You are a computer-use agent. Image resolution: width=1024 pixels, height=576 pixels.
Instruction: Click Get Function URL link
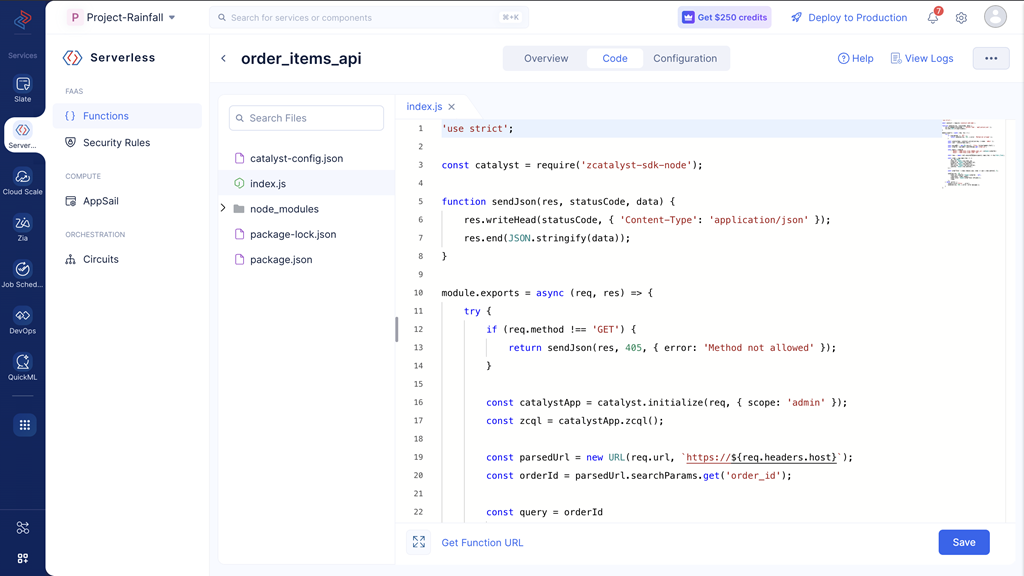click(482, 543)
